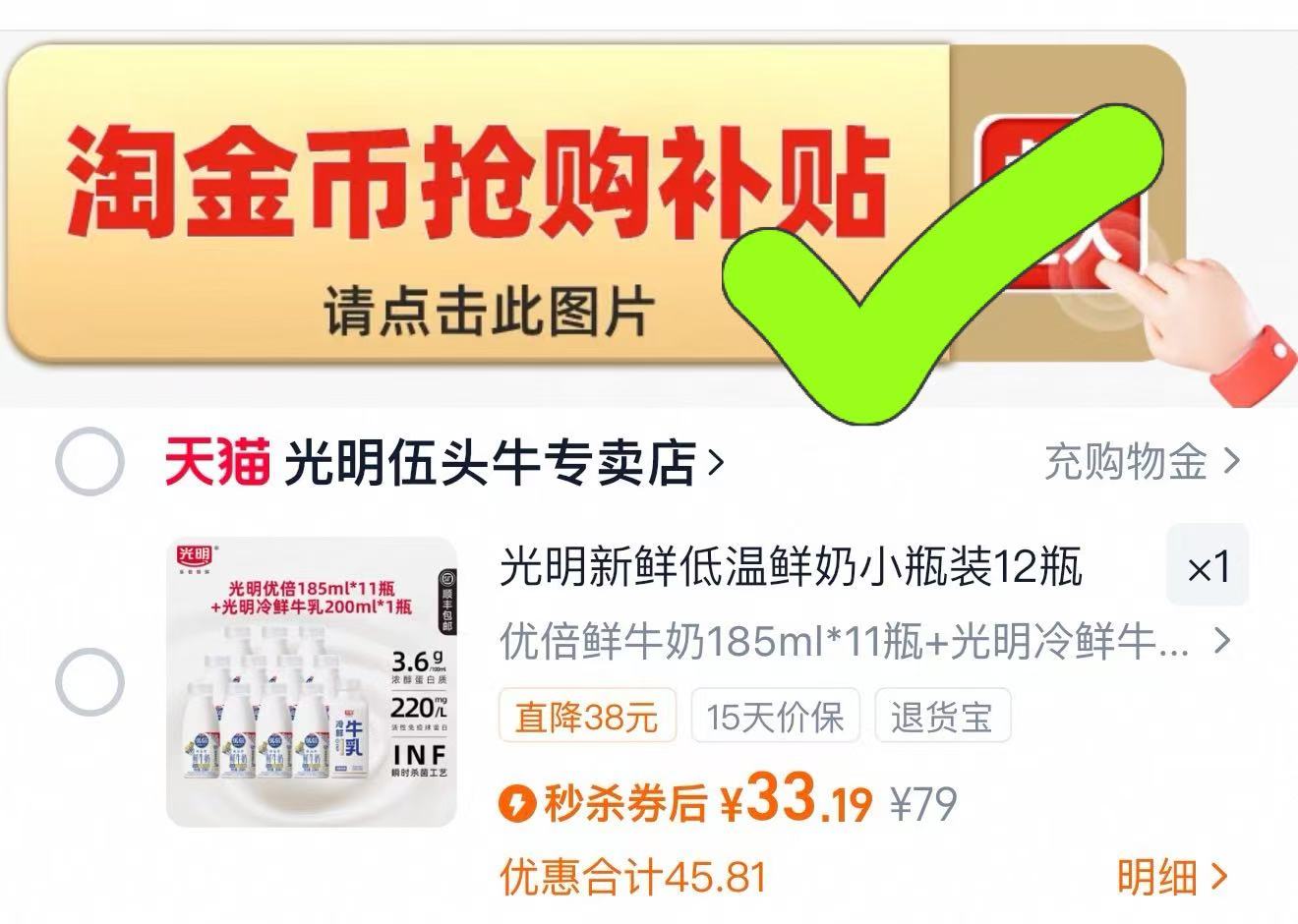
Task: Click the 天猫 logo icon
Action: (217, 461)
